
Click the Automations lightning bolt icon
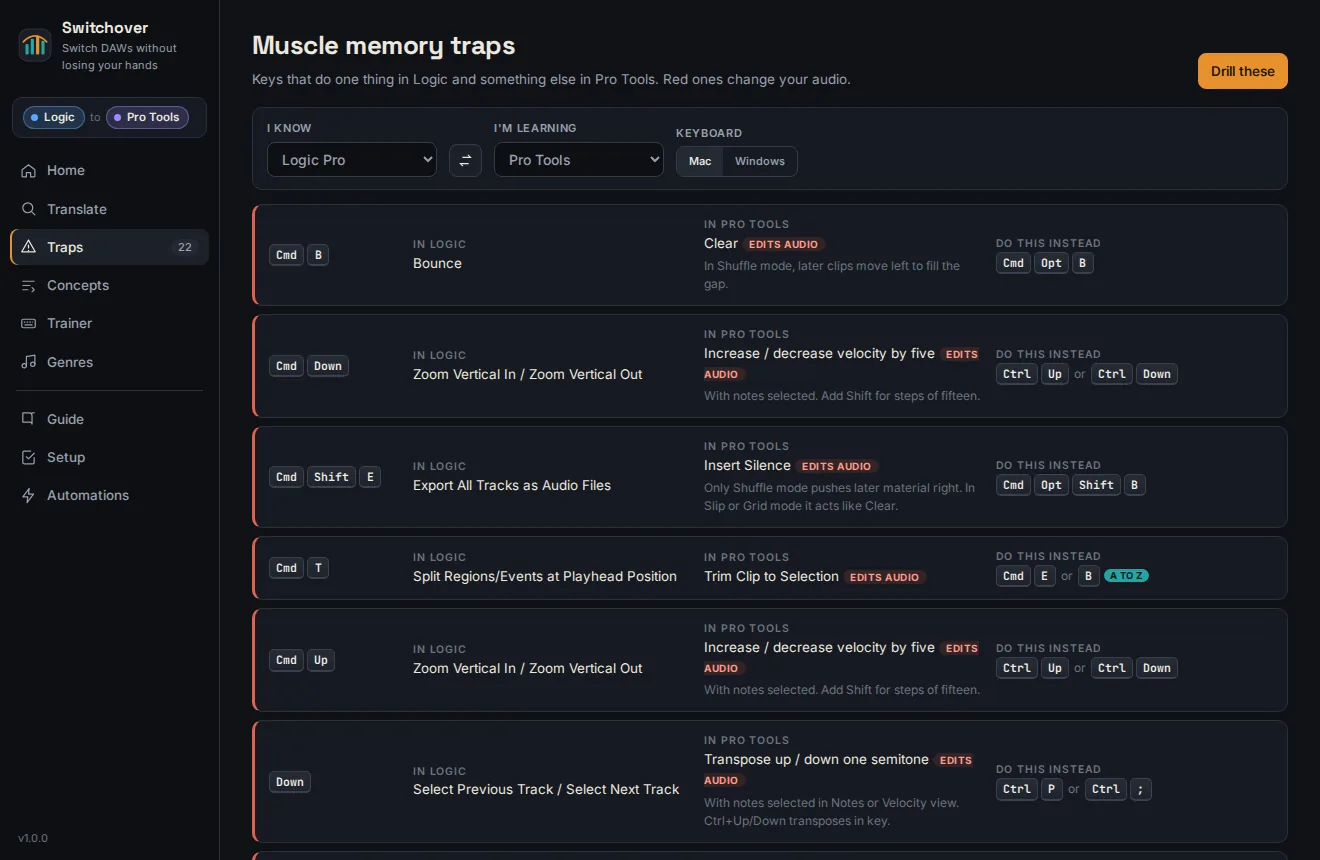click(29, 495)
